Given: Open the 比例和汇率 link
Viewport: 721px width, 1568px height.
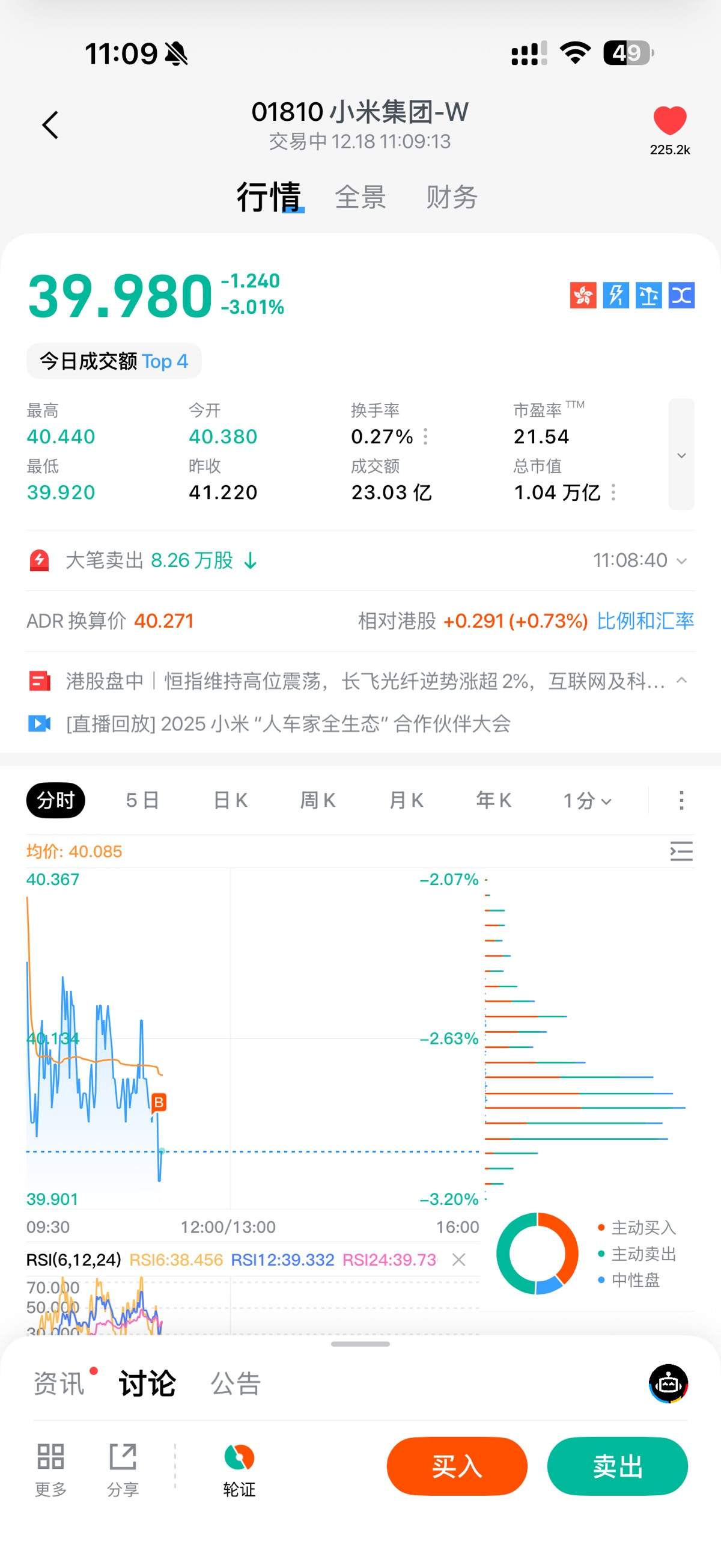Looking at the screenshot, I should tap(645, 621).
